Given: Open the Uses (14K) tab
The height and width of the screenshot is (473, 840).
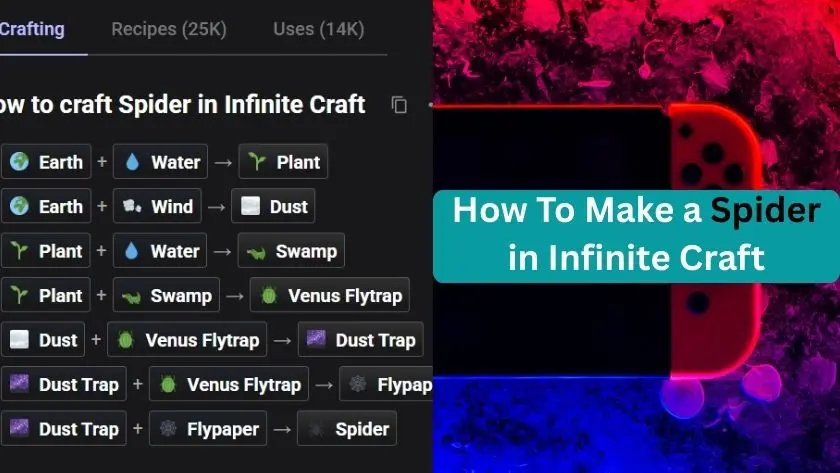Looking at the screenshot, I should point(319,29).
